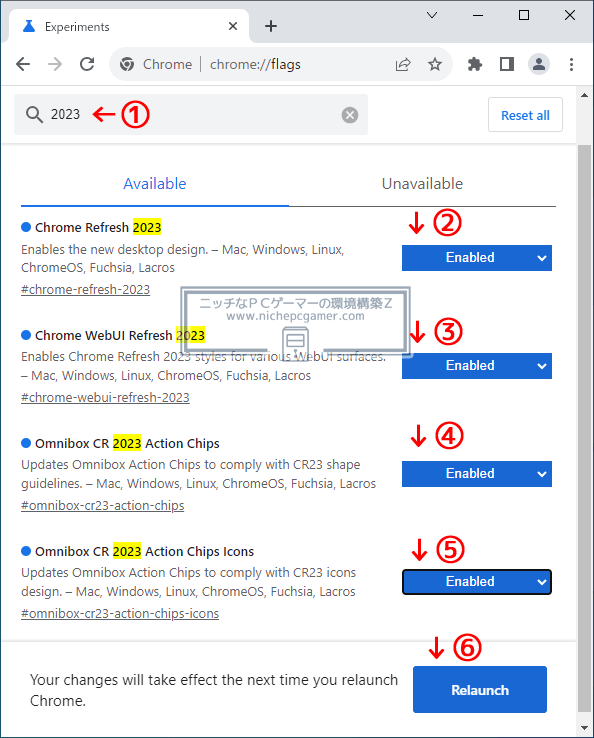Click the Reset all button
Screen dimensions: 594x738
pyautogui.click(x=525, y=115)
